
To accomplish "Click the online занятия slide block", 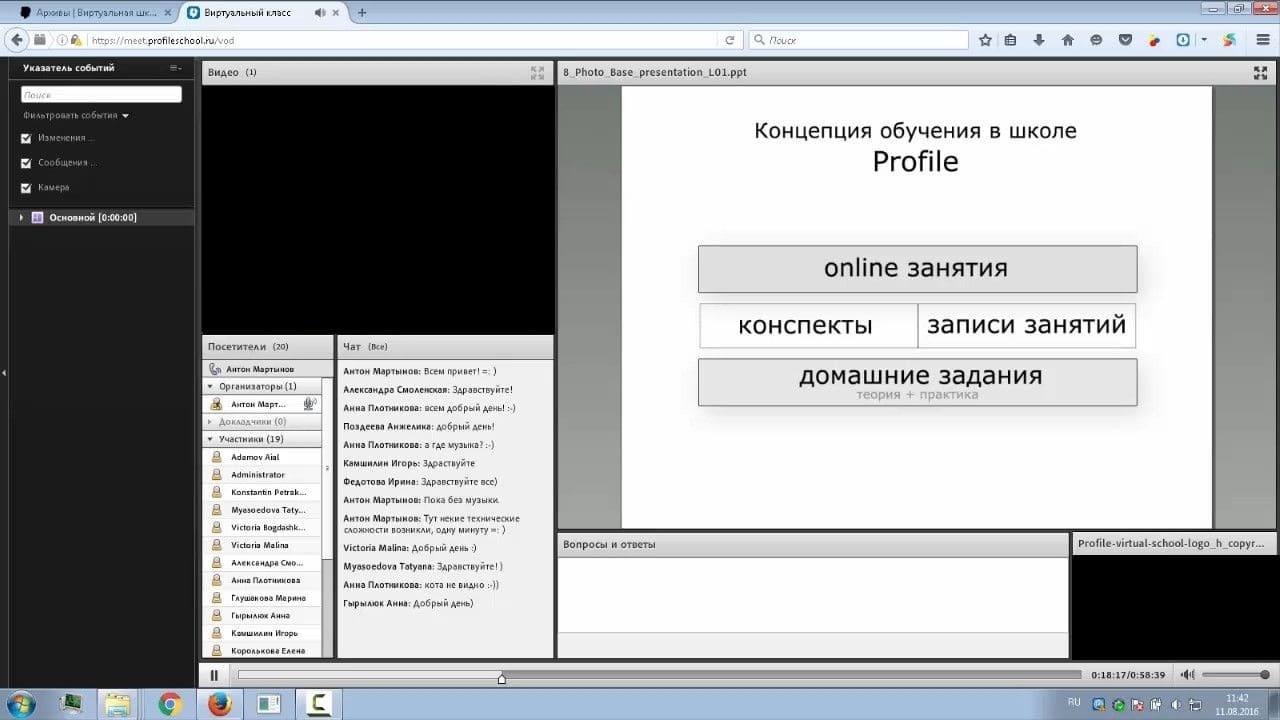I will coord(917,269).
